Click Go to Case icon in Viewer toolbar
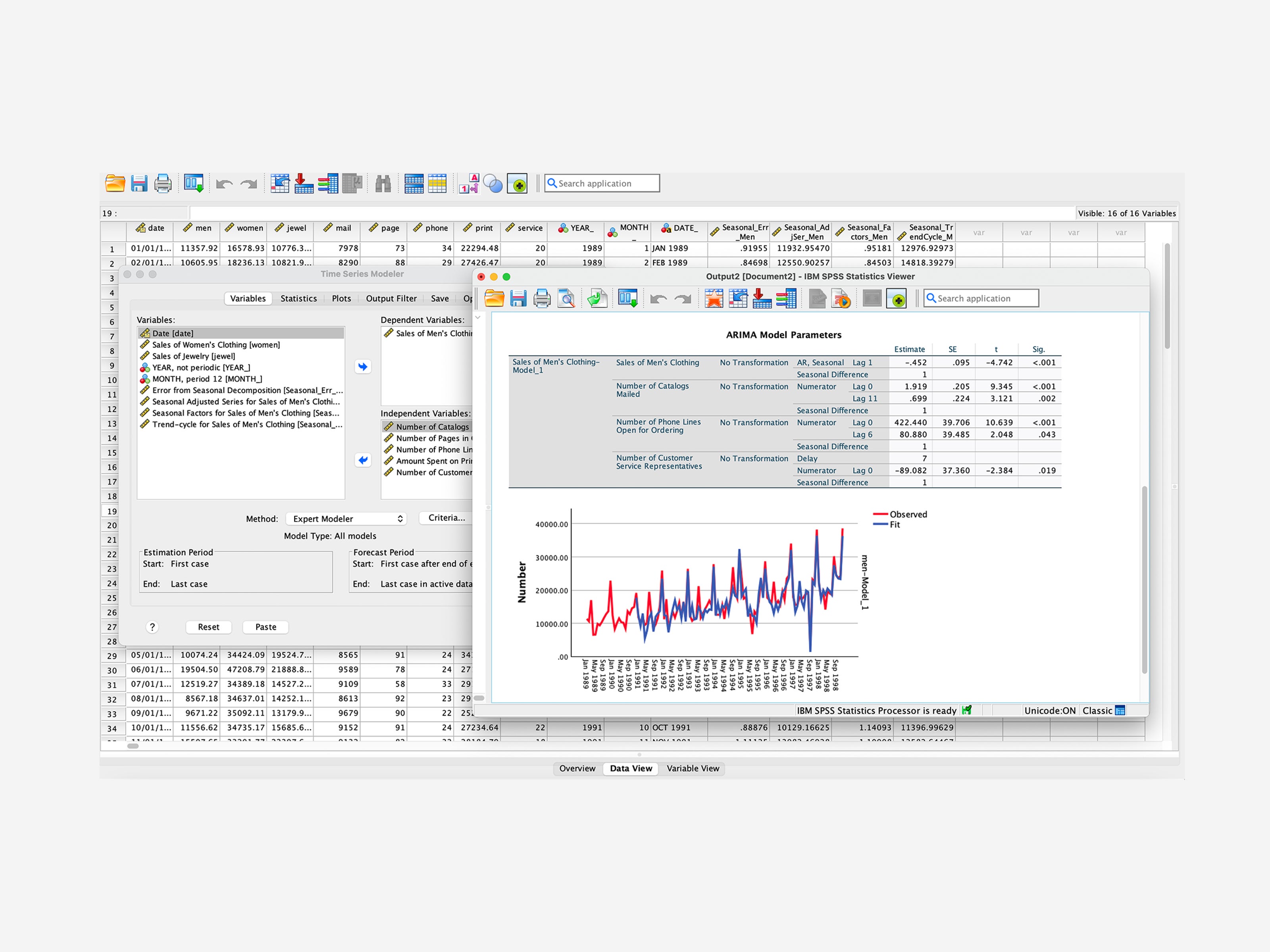This screenshot has height=952, width=1270. pyautogui.click(x=738, y=298)
